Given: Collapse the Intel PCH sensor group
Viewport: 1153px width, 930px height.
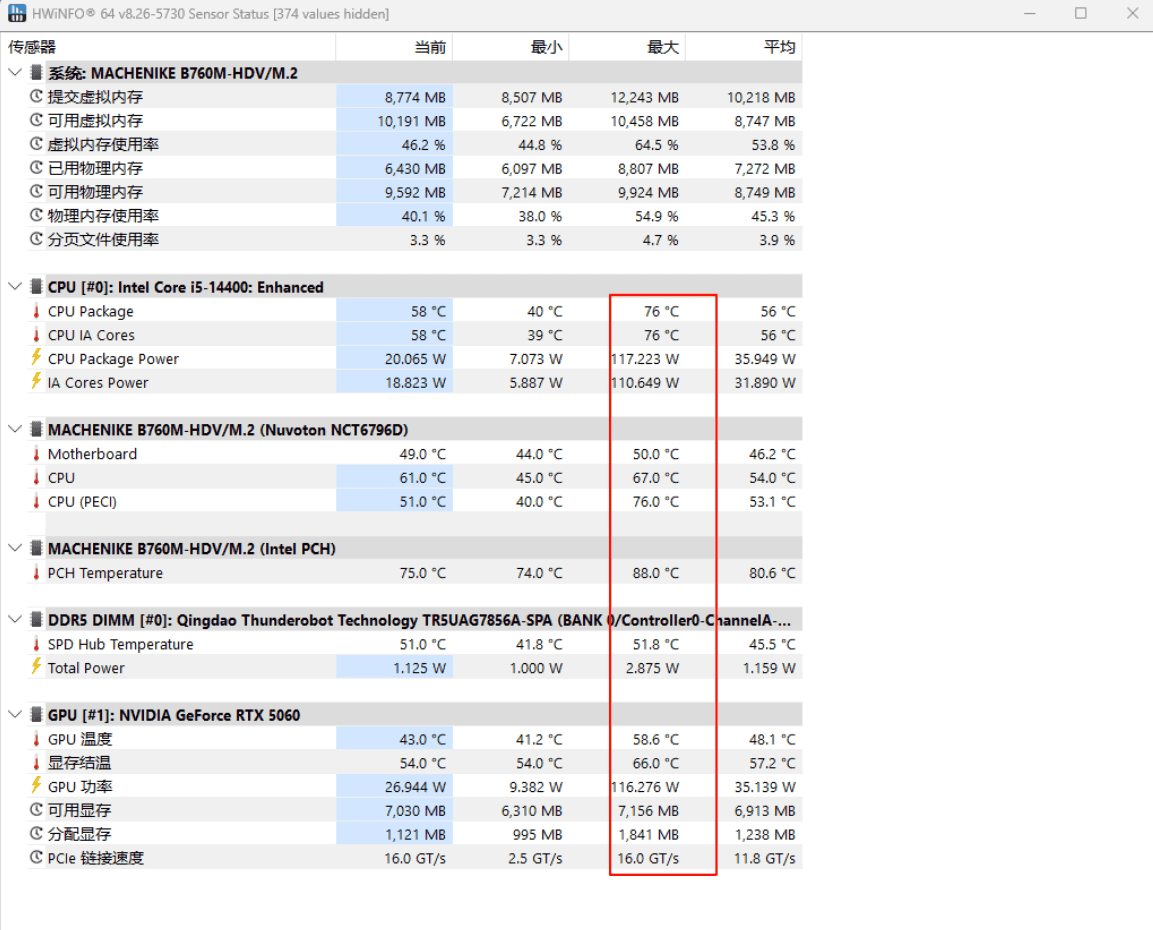Looking at the screenshot, I should (14, 548).
